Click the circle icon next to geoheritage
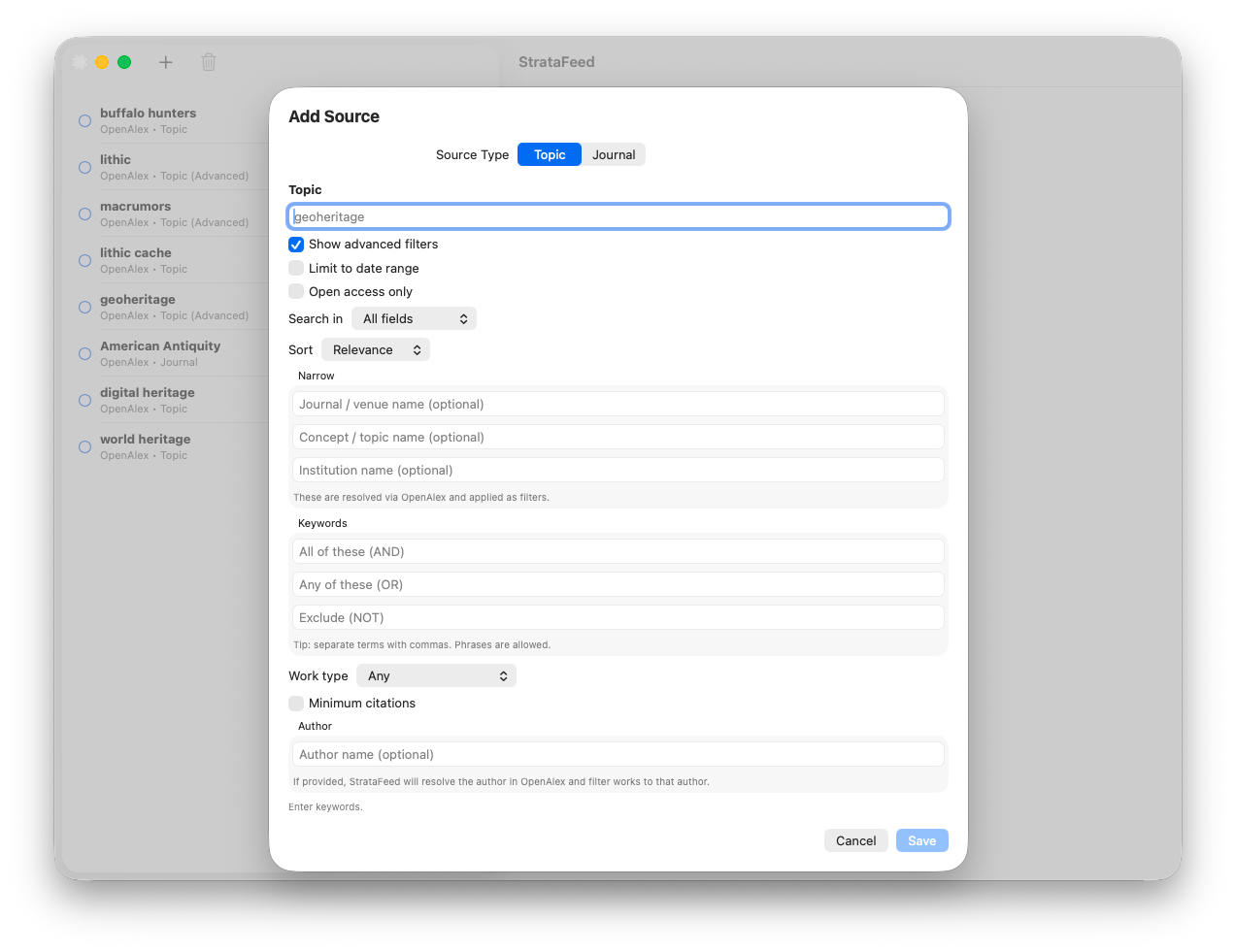 [84, 307]
